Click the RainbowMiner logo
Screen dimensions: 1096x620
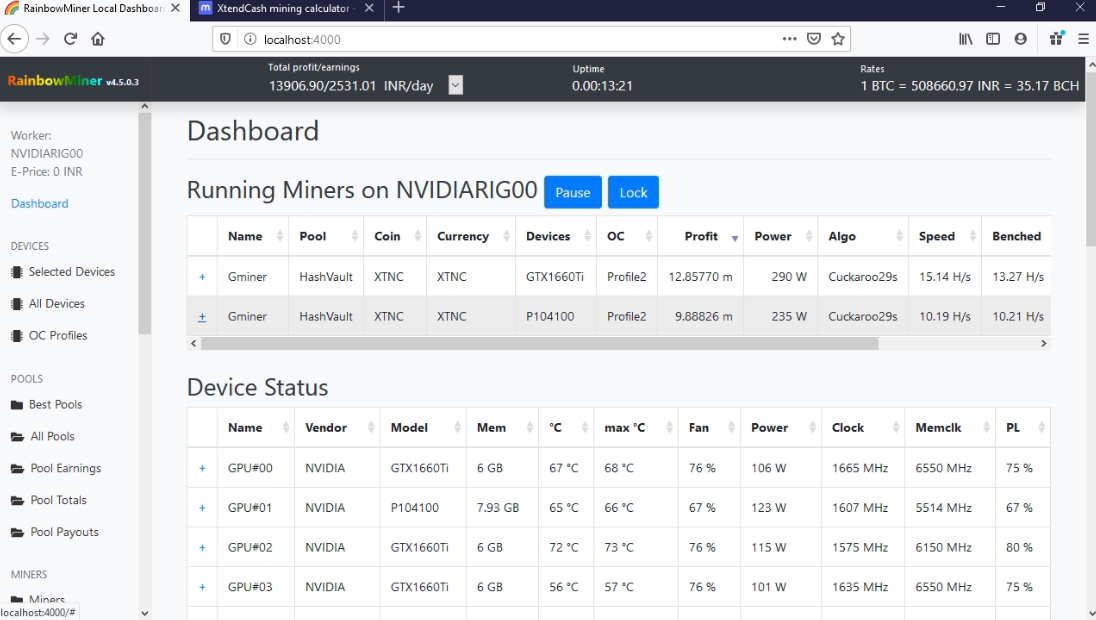coord(73,80)
